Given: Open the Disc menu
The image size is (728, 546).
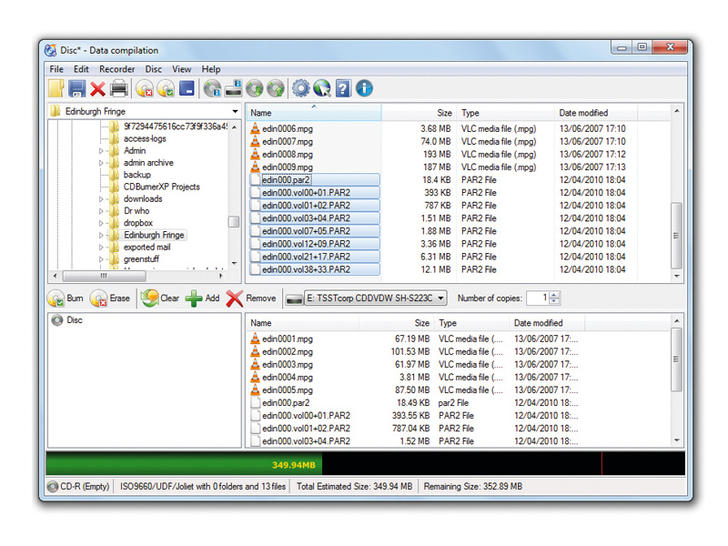Looking at the screenshot, I should pos(155,69).
